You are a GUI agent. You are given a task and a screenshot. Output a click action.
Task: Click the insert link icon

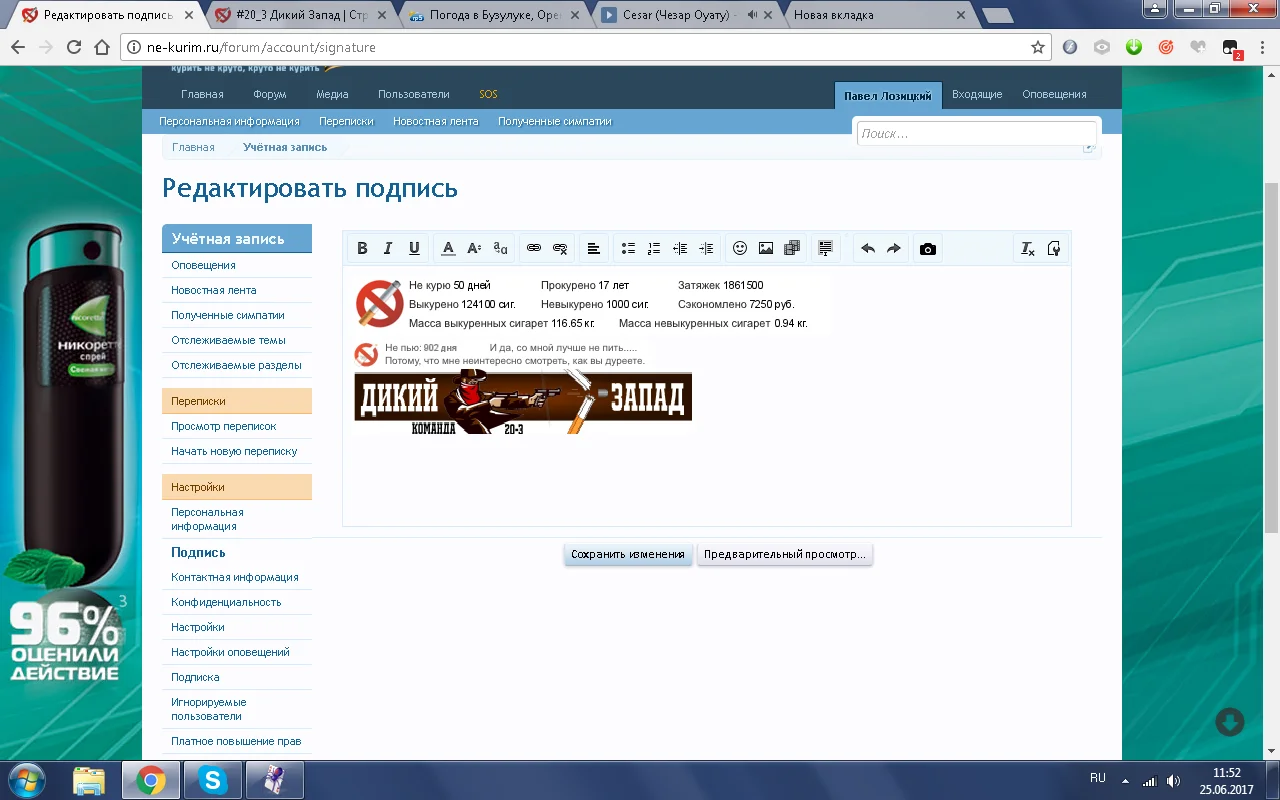pos(534,249)
